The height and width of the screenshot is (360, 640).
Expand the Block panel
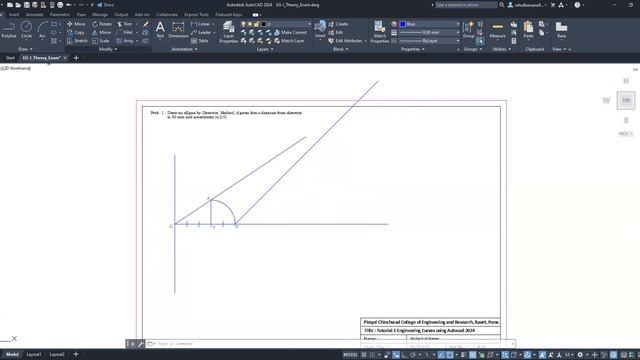[x=341, y=49]
